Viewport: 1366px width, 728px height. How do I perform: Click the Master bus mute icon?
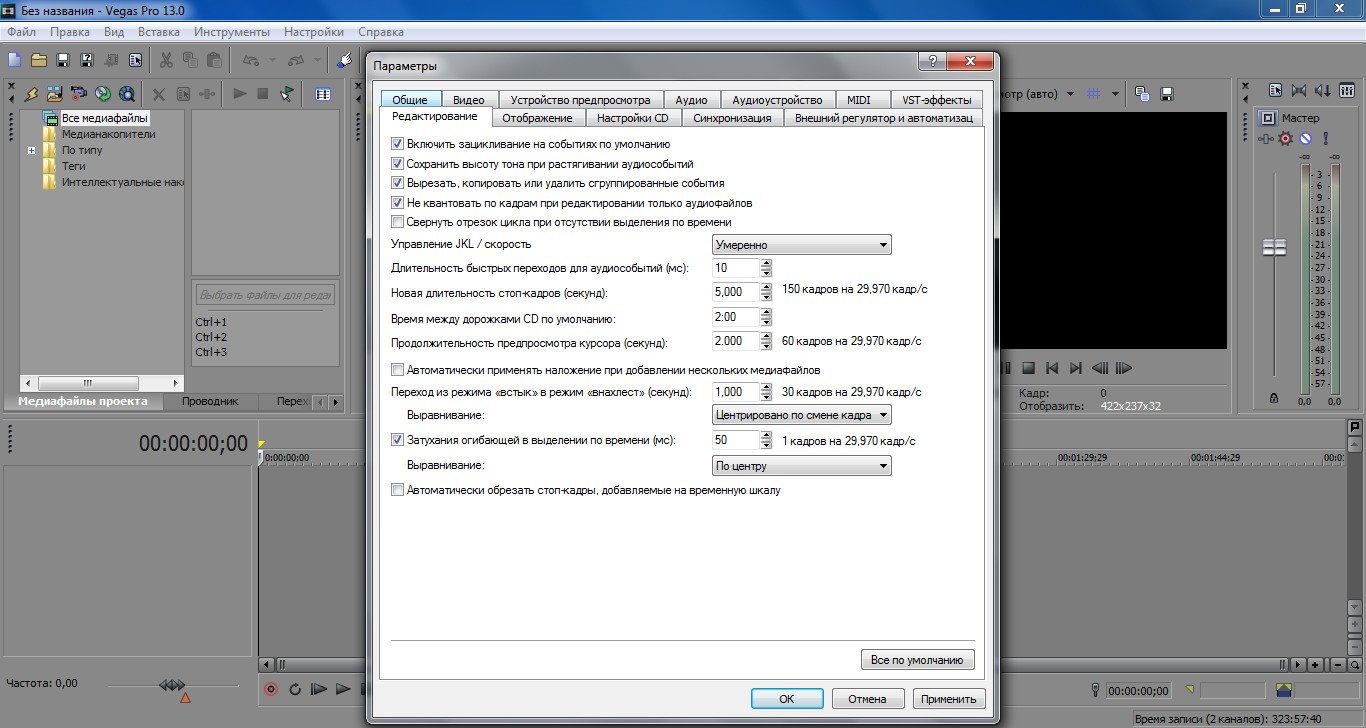1304,138
